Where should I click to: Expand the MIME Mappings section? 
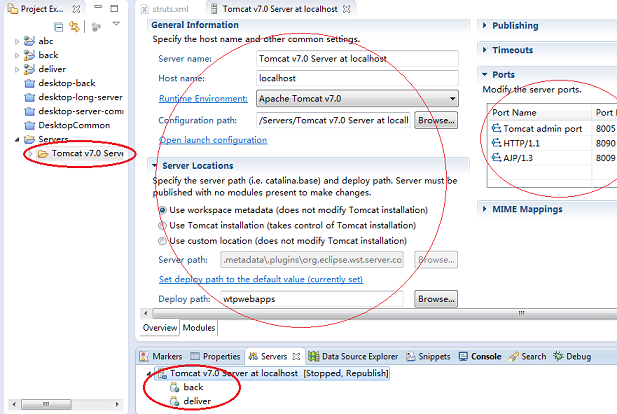pos(485,209)
